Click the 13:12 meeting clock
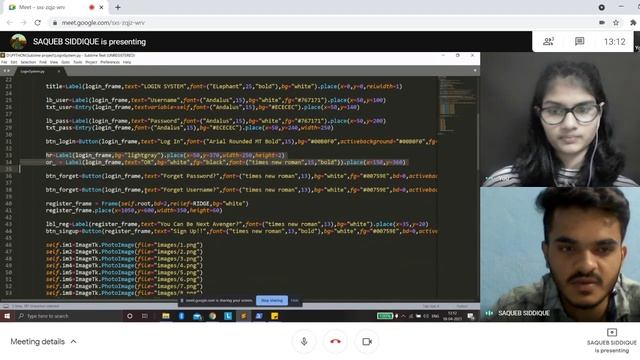Screen dimensions: 640x360 (x=614, y=42)
